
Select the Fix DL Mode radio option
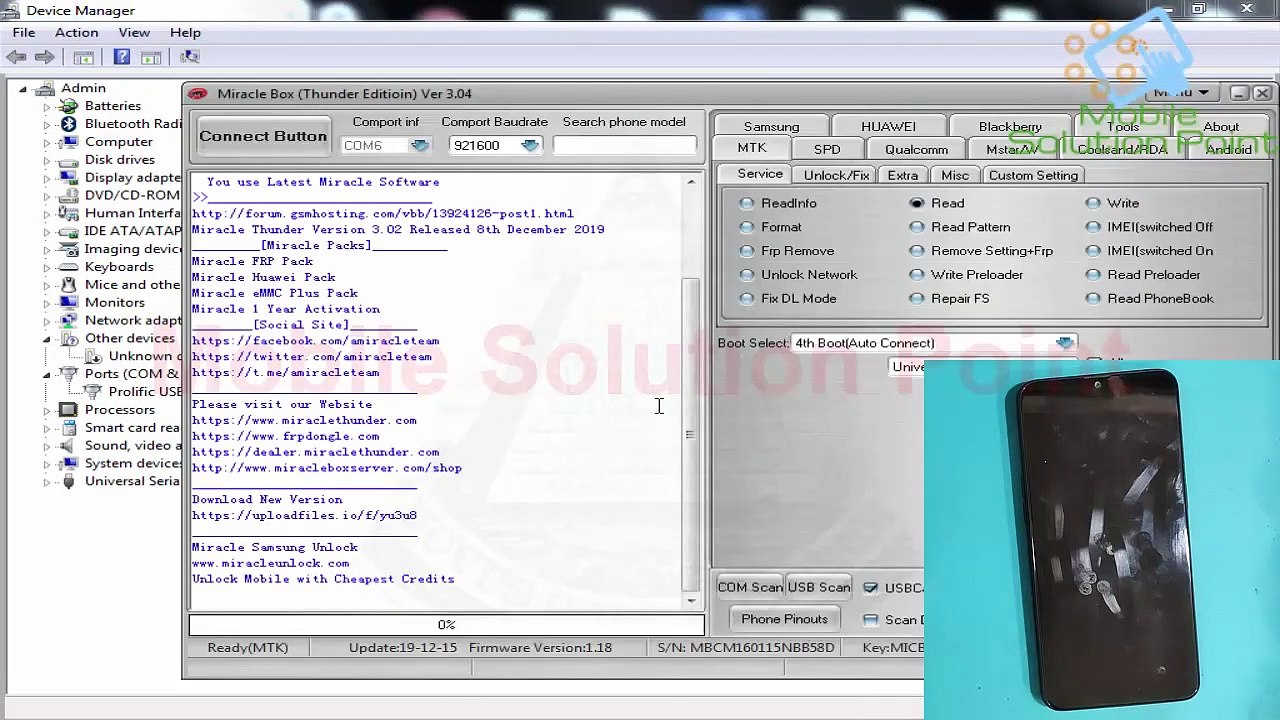point(747,299)
